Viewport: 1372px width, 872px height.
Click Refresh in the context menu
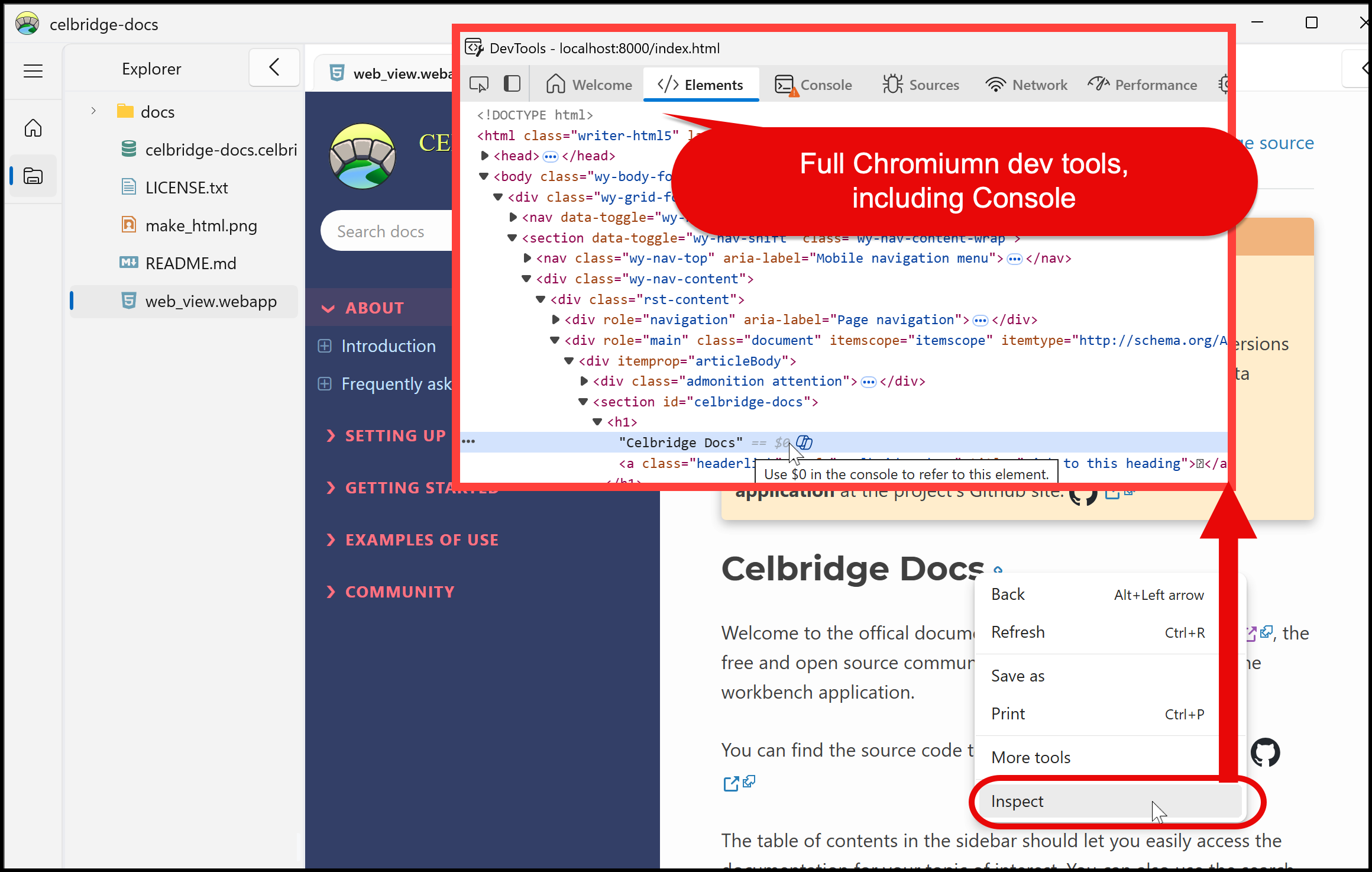click(x=1018, y=632)
